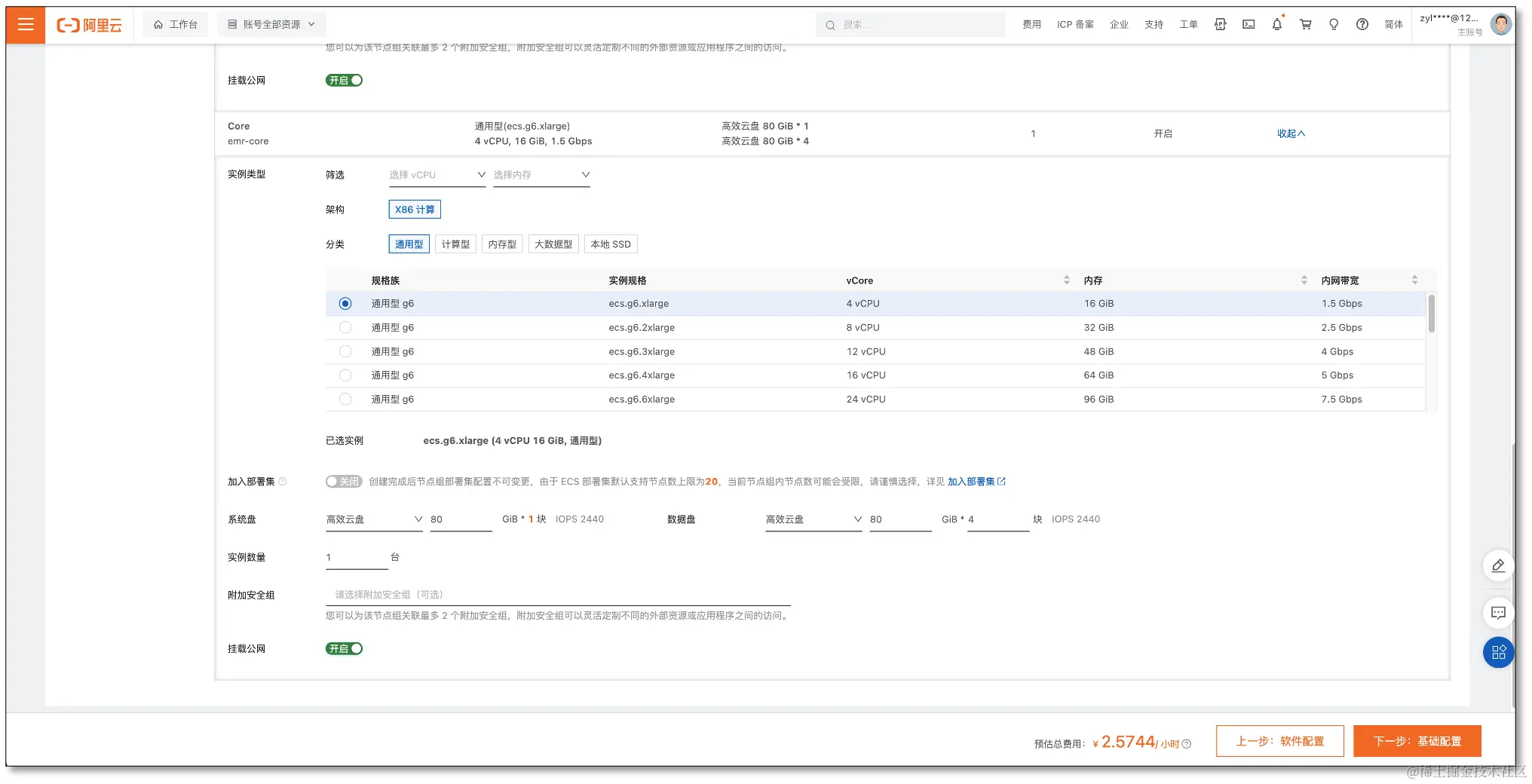Select the ecs.g6.2xlarge radio button
Viewport: 1532px width, 784px height.
pos(345,328)
